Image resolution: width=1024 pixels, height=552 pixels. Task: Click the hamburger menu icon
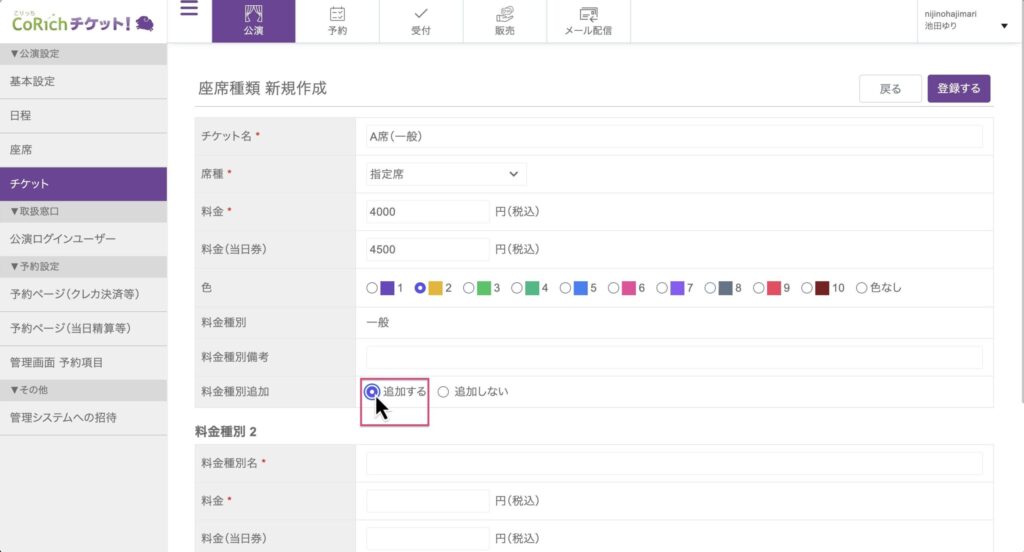pyautogui.click(x=189, y=11)
